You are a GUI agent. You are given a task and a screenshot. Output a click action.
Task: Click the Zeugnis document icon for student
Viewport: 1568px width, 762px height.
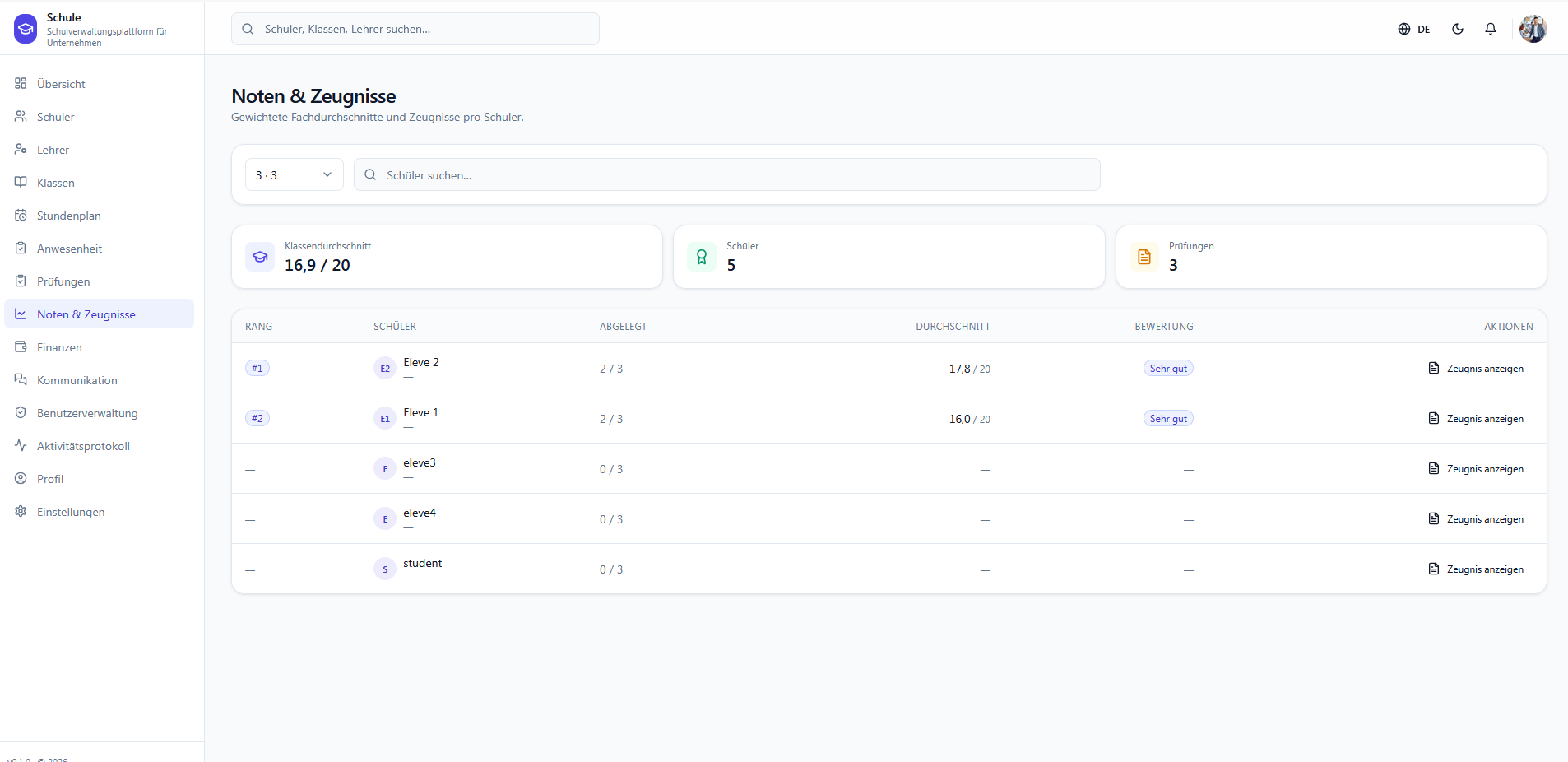click(1434, 569)
